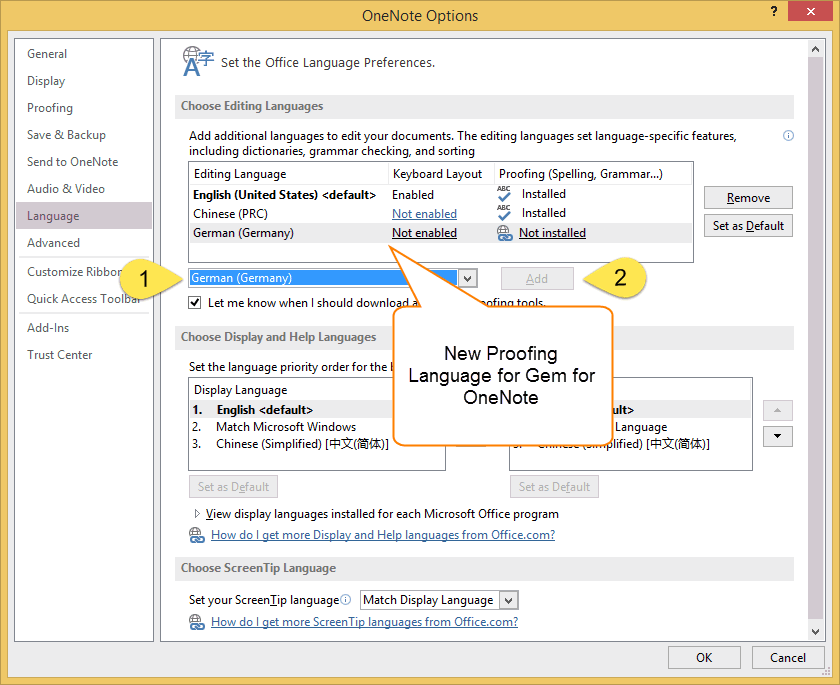Open the Trust Center category
Viewport: 840px width, 685px height.
click(x=60, y=355)
